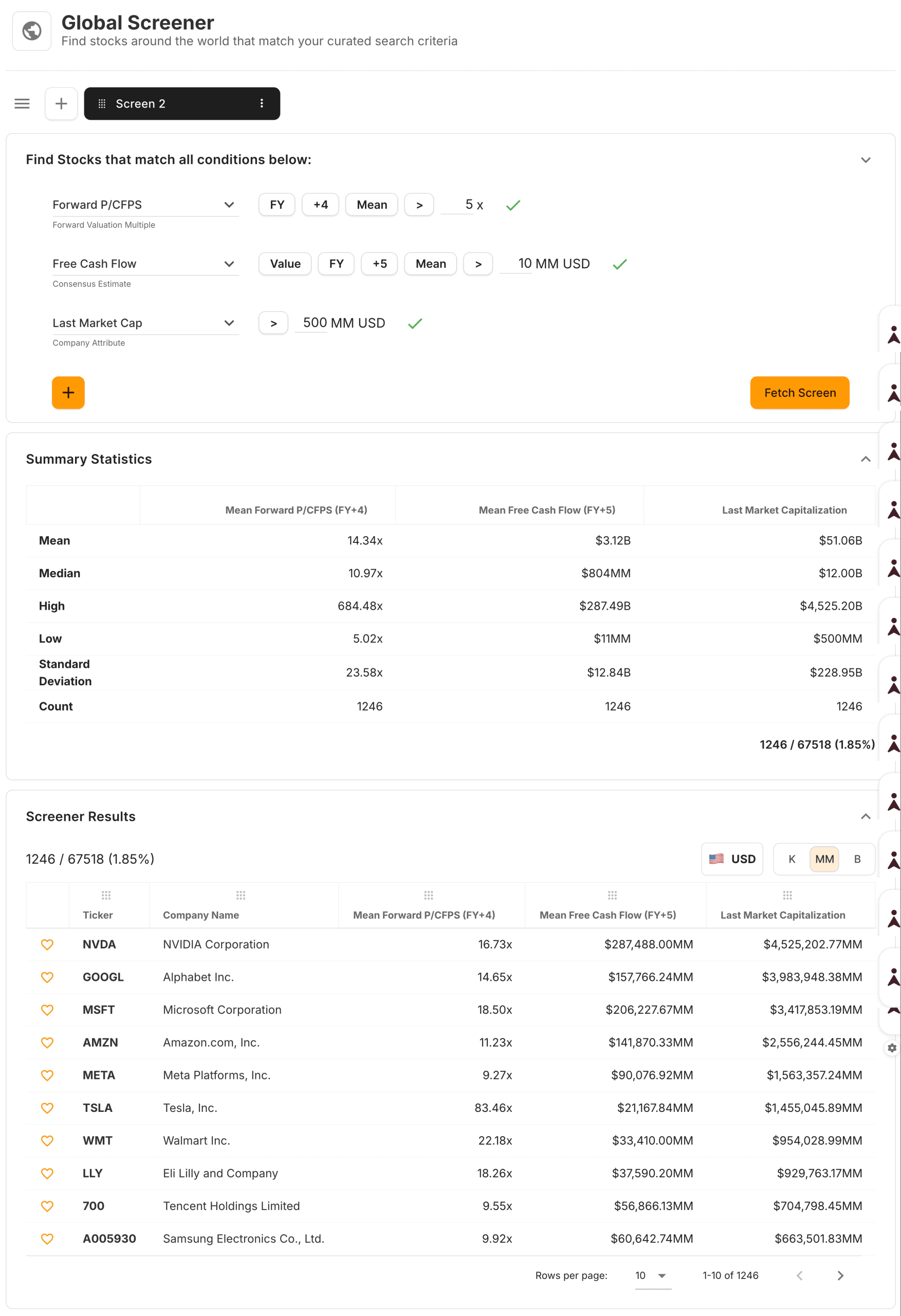Open Screen 2 tab options menu
The width and height of the screenshot is (901, 1316).
tap(262, 103)
